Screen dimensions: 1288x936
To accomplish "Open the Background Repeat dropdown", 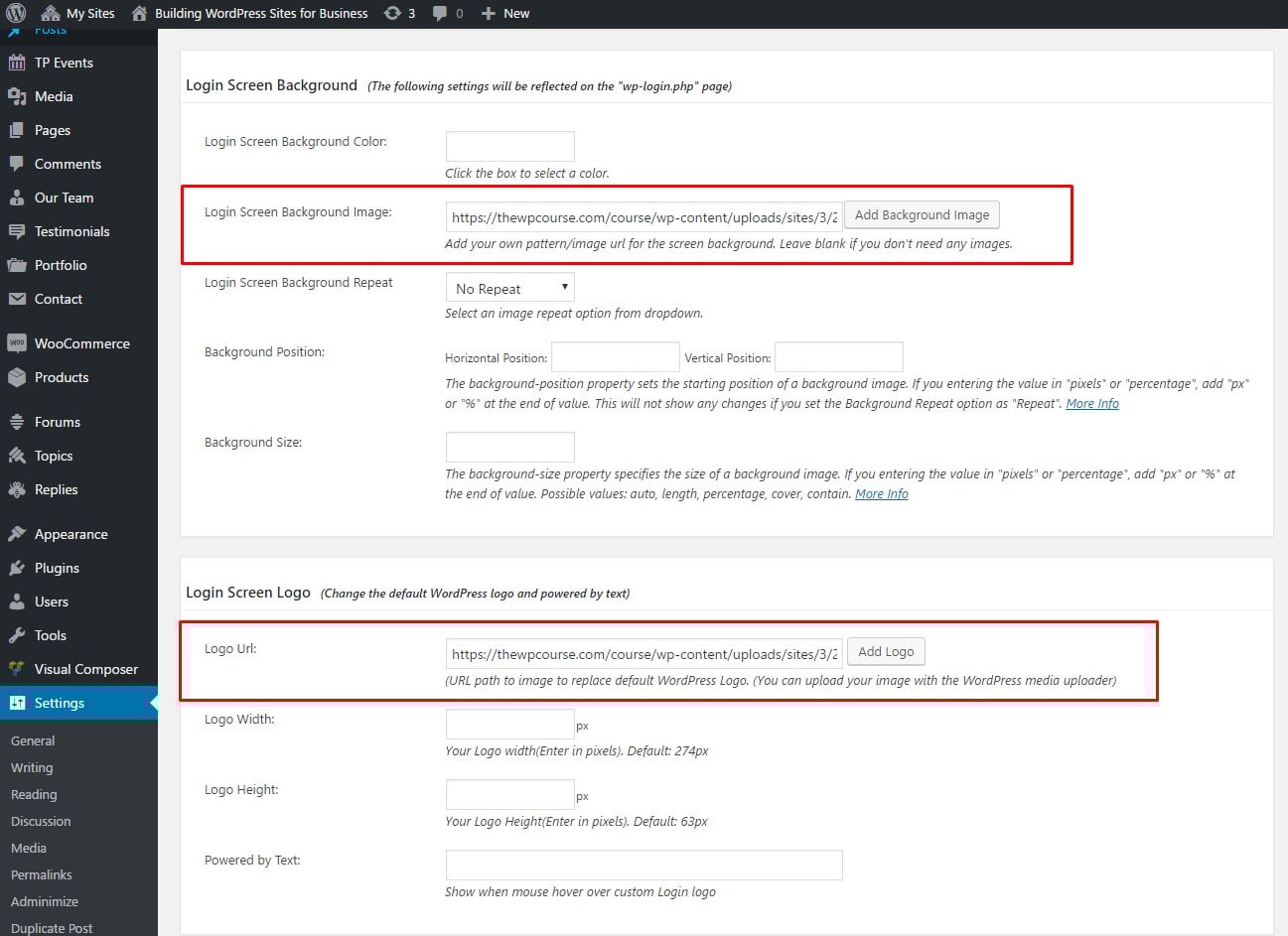I will pyautogui.click(x=509, y=288).
